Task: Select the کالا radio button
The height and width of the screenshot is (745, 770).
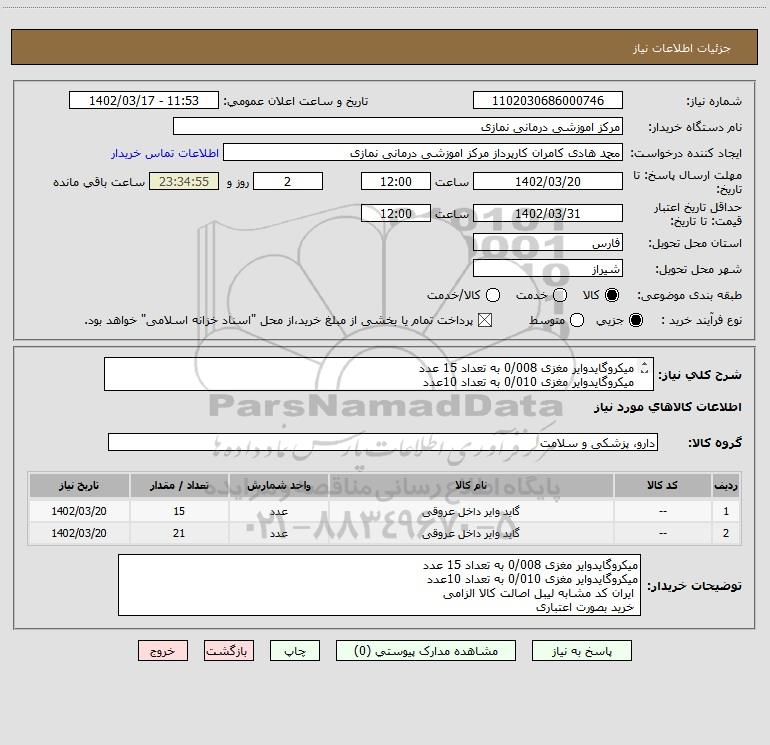Action: [612, 295]
